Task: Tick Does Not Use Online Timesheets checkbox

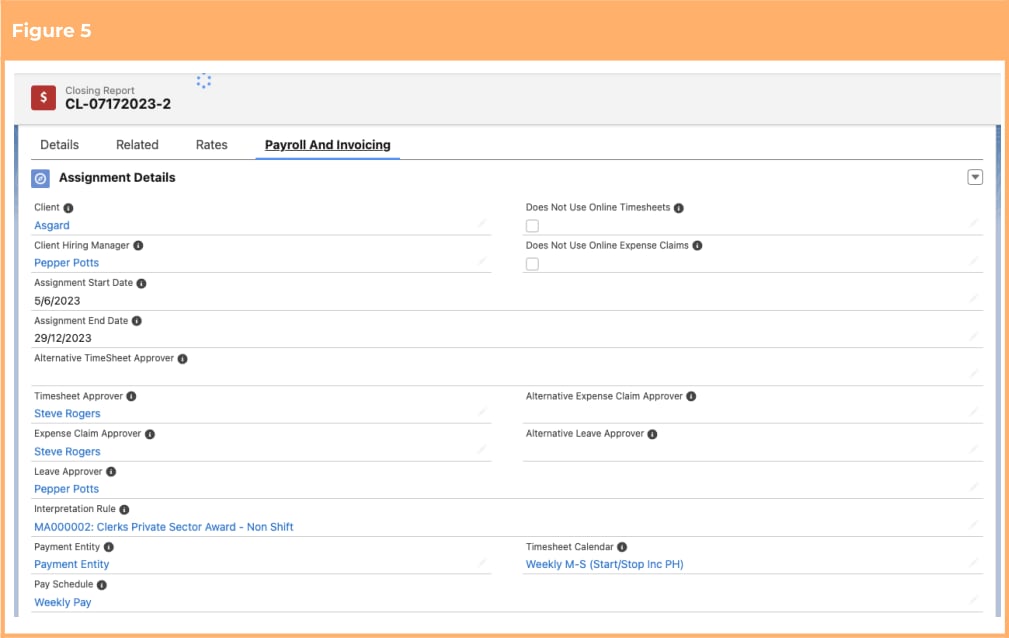Action: pyautogui.click(x=532, y=226)
